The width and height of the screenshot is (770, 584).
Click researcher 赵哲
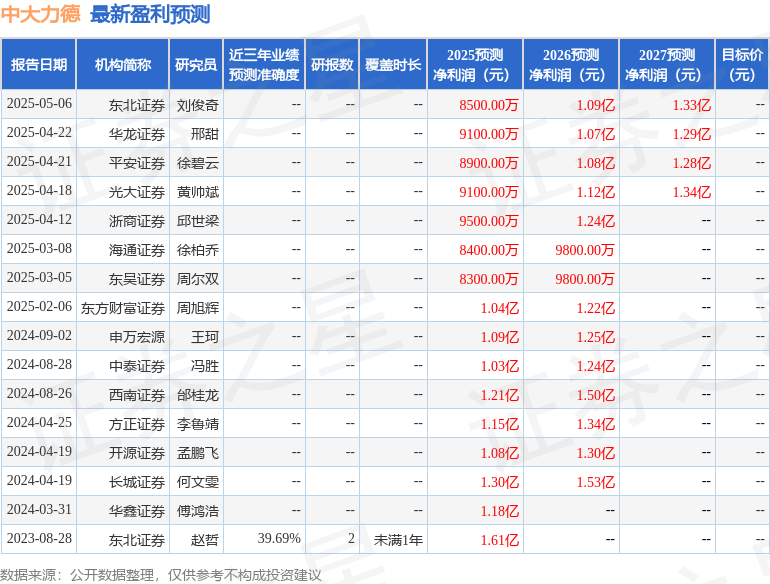coord(204,540)
